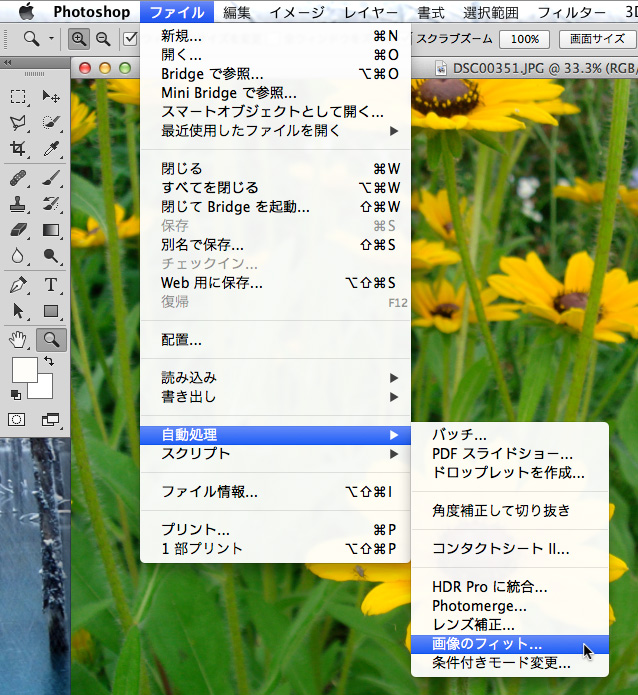
Task: Select the Rectangle shape tool
Action: point(51,311)
